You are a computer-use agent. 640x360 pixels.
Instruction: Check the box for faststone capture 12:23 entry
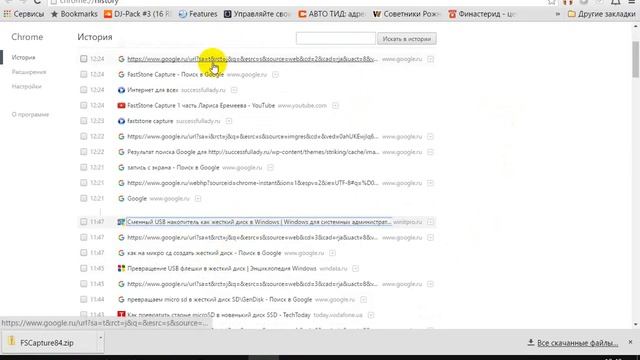84,121
